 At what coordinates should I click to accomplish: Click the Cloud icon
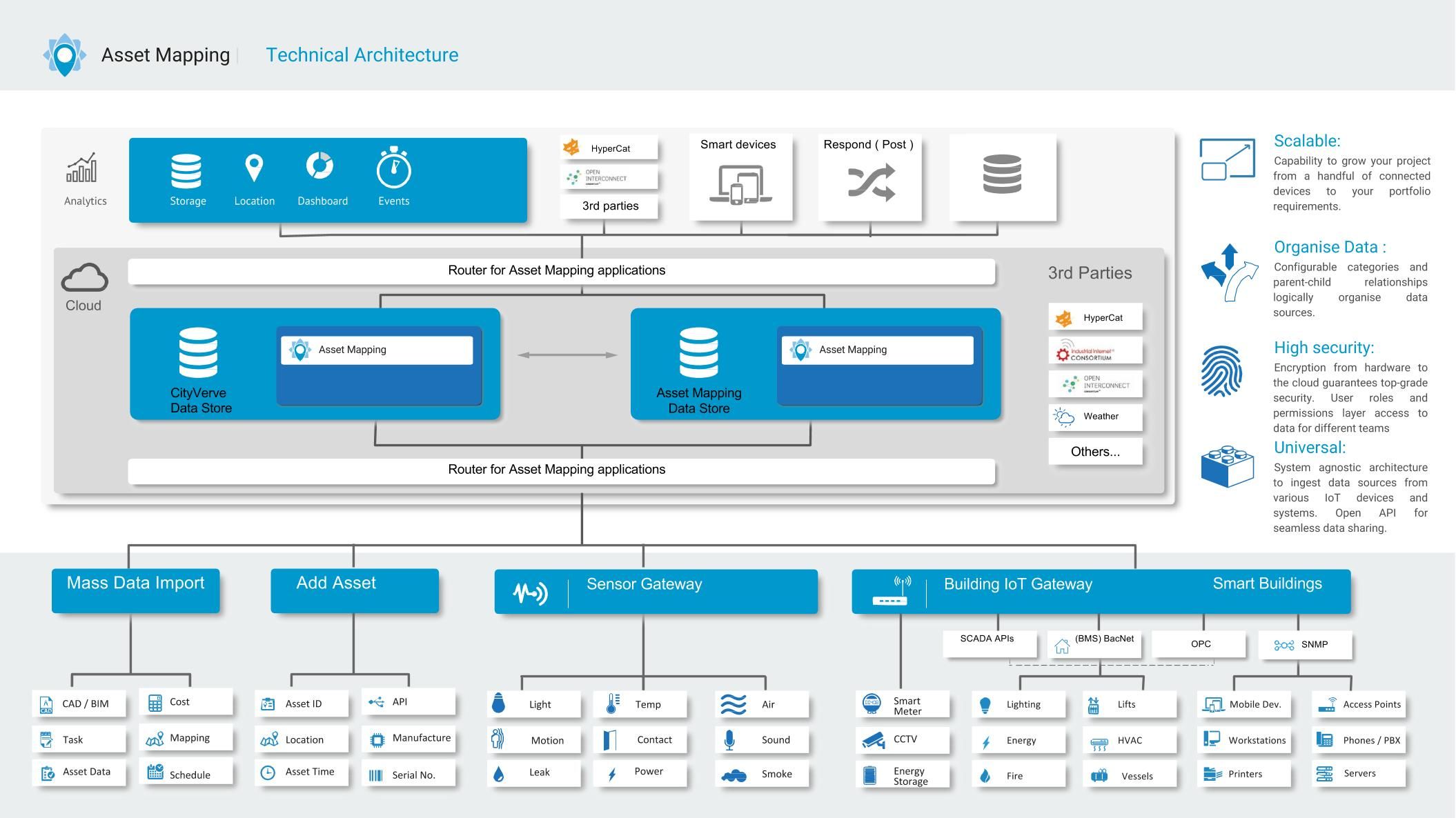[x=84, y=277]
